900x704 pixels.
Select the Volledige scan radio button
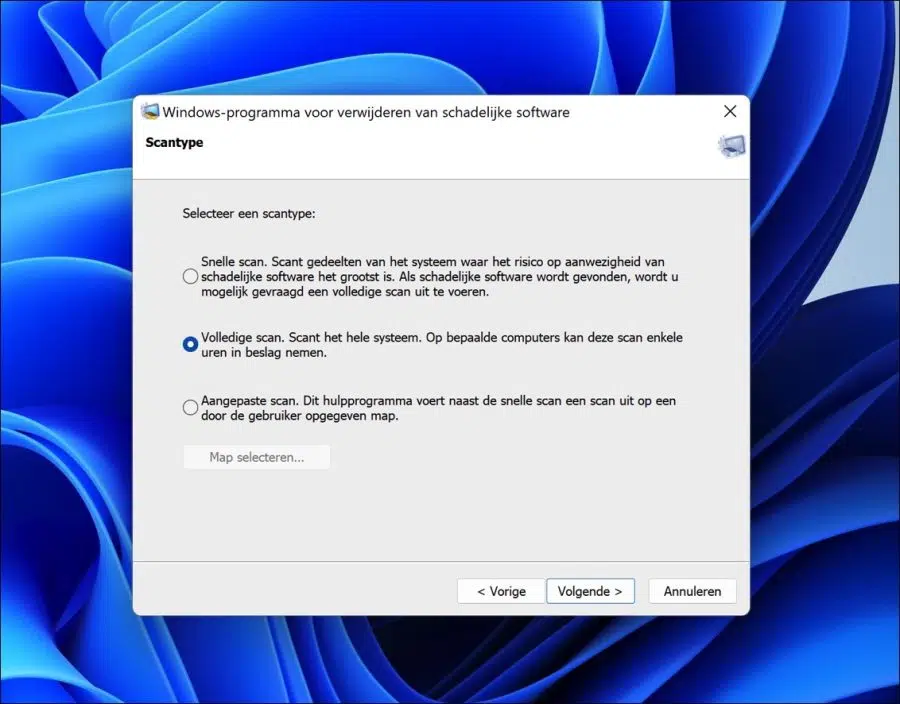[190, 344]
